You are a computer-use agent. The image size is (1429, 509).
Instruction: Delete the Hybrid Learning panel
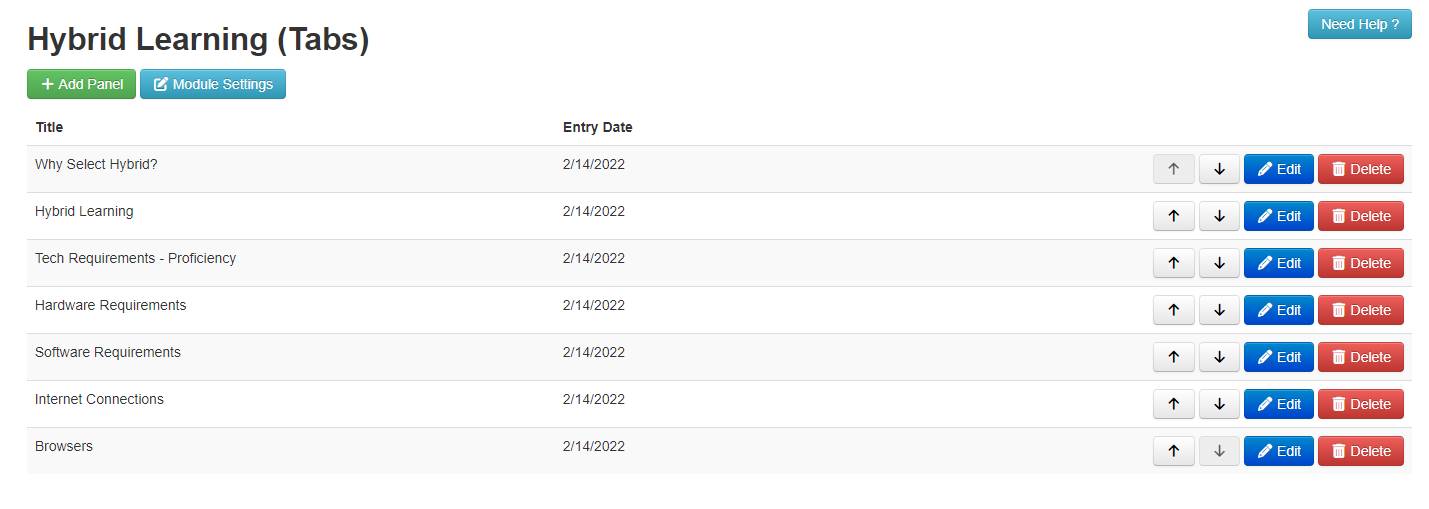[1360, 216]
